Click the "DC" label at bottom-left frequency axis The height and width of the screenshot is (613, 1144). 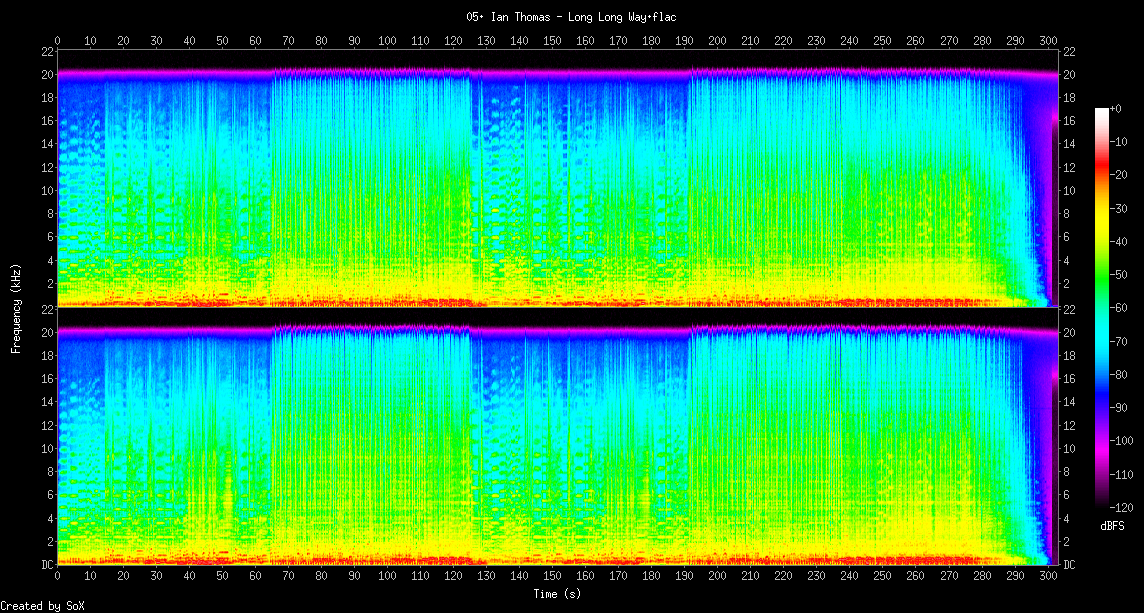point(47,565)
